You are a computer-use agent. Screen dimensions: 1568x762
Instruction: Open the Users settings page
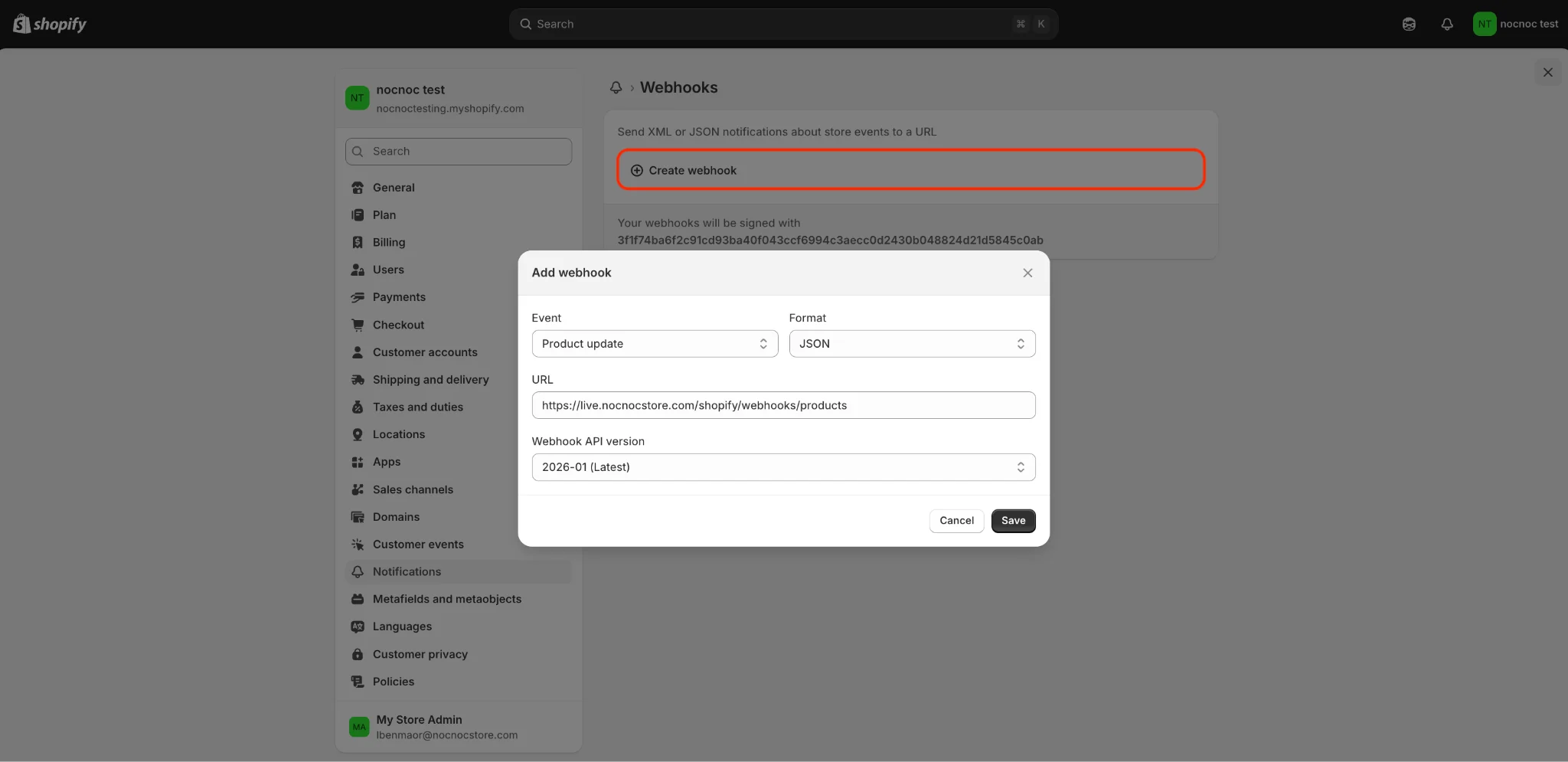click(459, 270)
